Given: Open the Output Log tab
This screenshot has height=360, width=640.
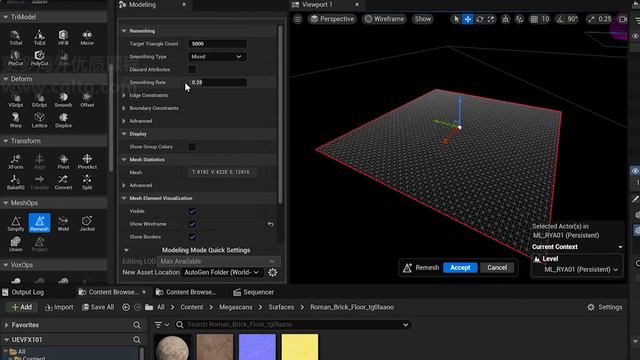Looking at the screenshot, I should click(x=23, y=292).
